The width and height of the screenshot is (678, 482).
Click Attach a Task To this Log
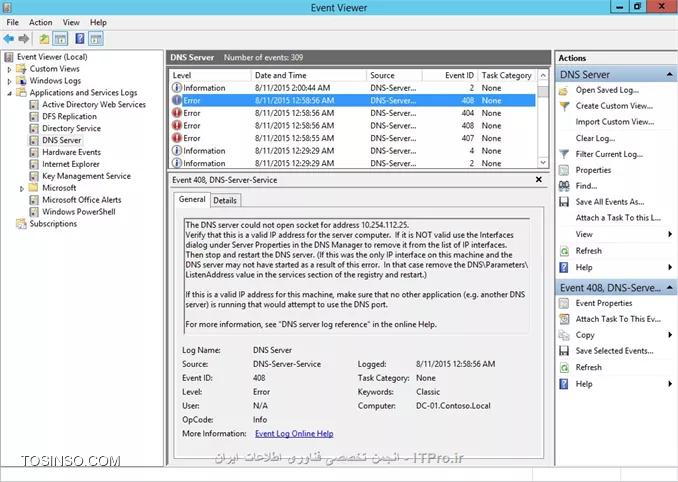point(618,218)
